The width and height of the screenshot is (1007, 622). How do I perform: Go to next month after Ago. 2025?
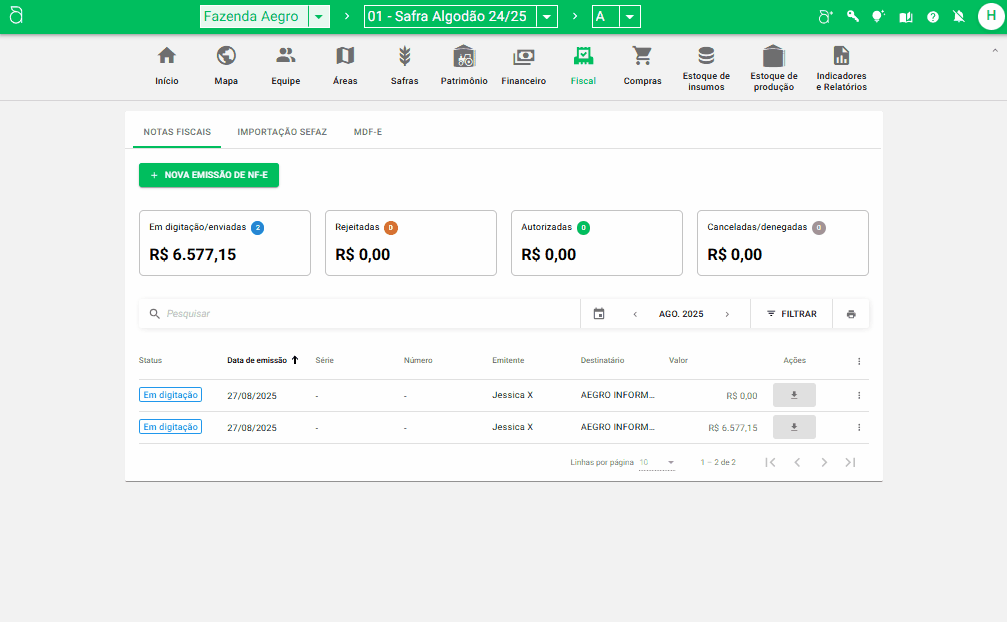[x=727, y=314]
